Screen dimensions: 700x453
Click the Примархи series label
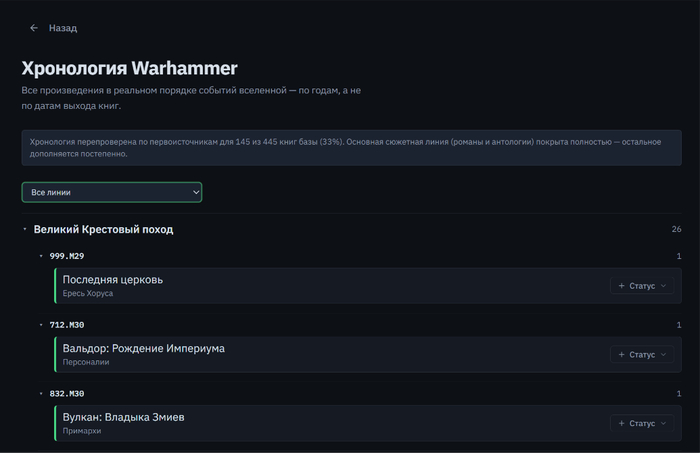tap(82, 431)
